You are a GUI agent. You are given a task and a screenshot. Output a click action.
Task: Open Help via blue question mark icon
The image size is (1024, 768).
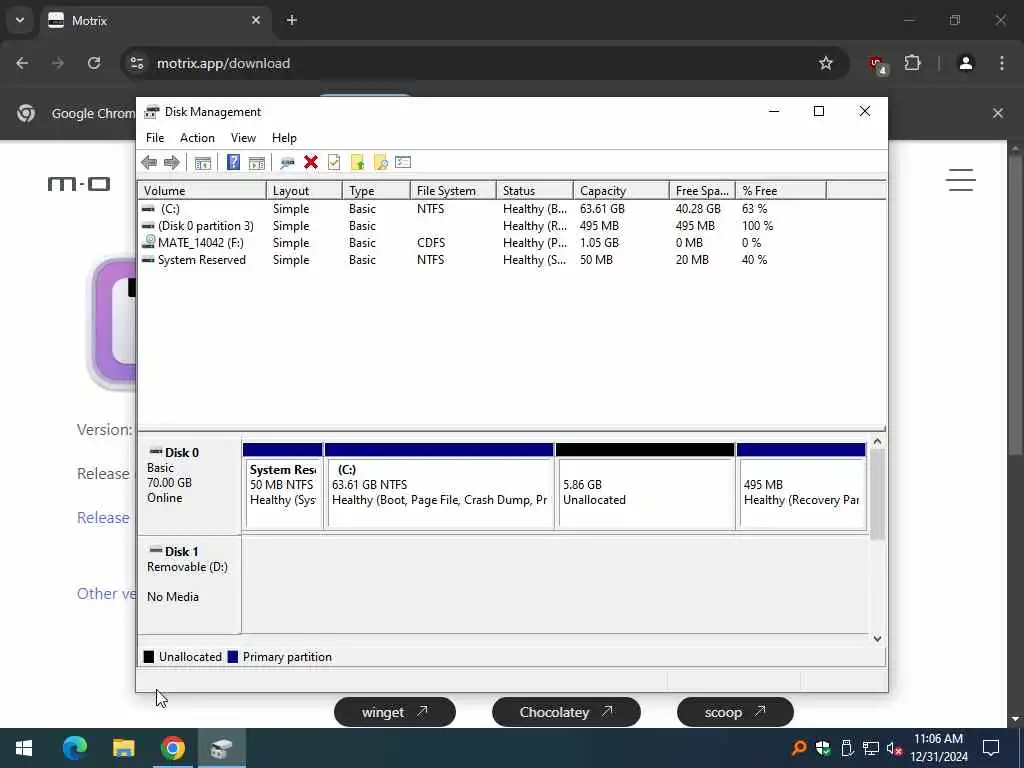click(x=233, y=163)
